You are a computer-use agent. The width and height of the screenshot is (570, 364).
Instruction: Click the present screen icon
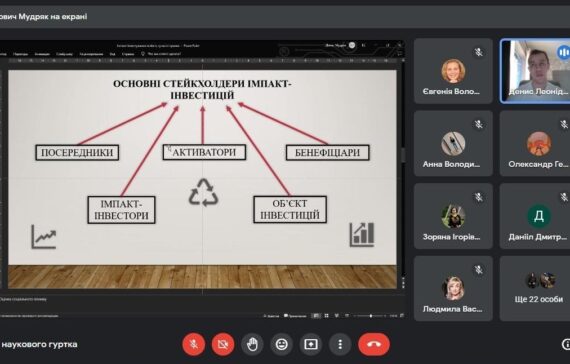(311, 344)
